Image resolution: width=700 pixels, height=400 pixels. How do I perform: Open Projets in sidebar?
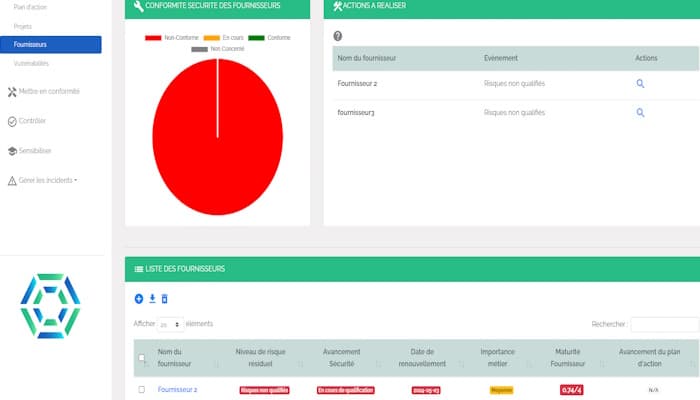pyautogui.click(x=22, y=26)
